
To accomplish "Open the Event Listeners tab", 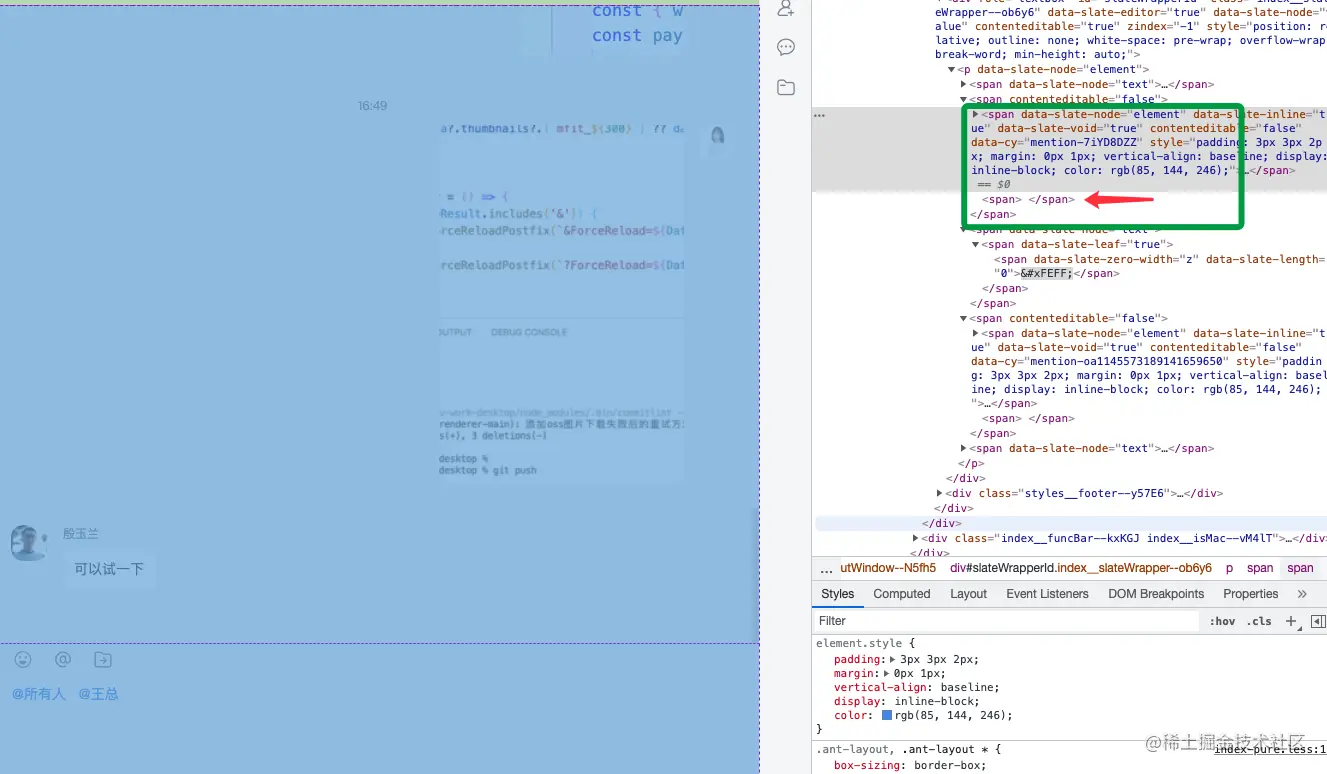I will coord(1047,593).
